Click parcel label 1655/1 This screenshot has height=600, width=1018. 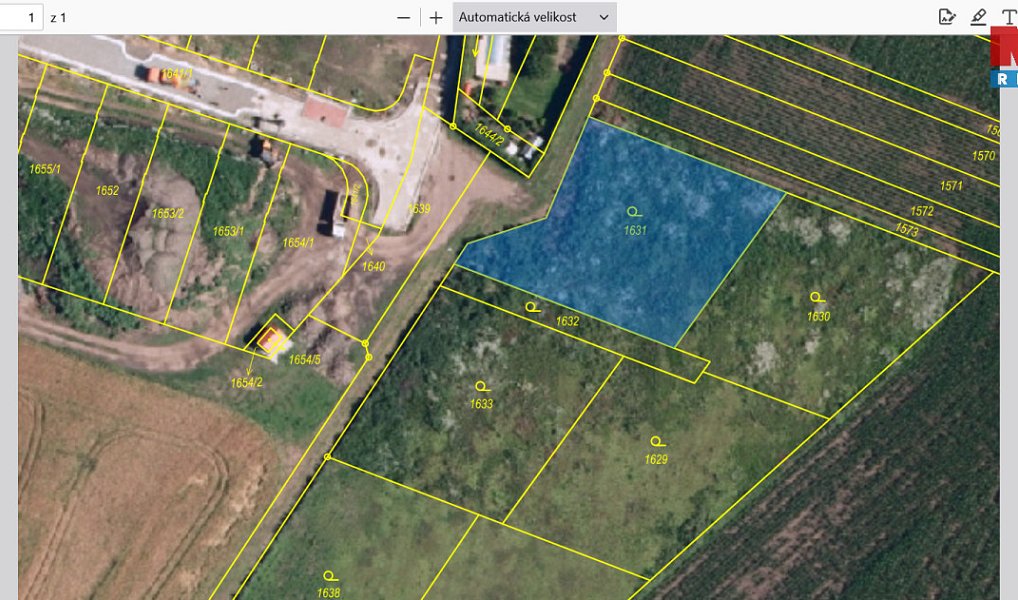pyautogui.click(x=45, y=169)
